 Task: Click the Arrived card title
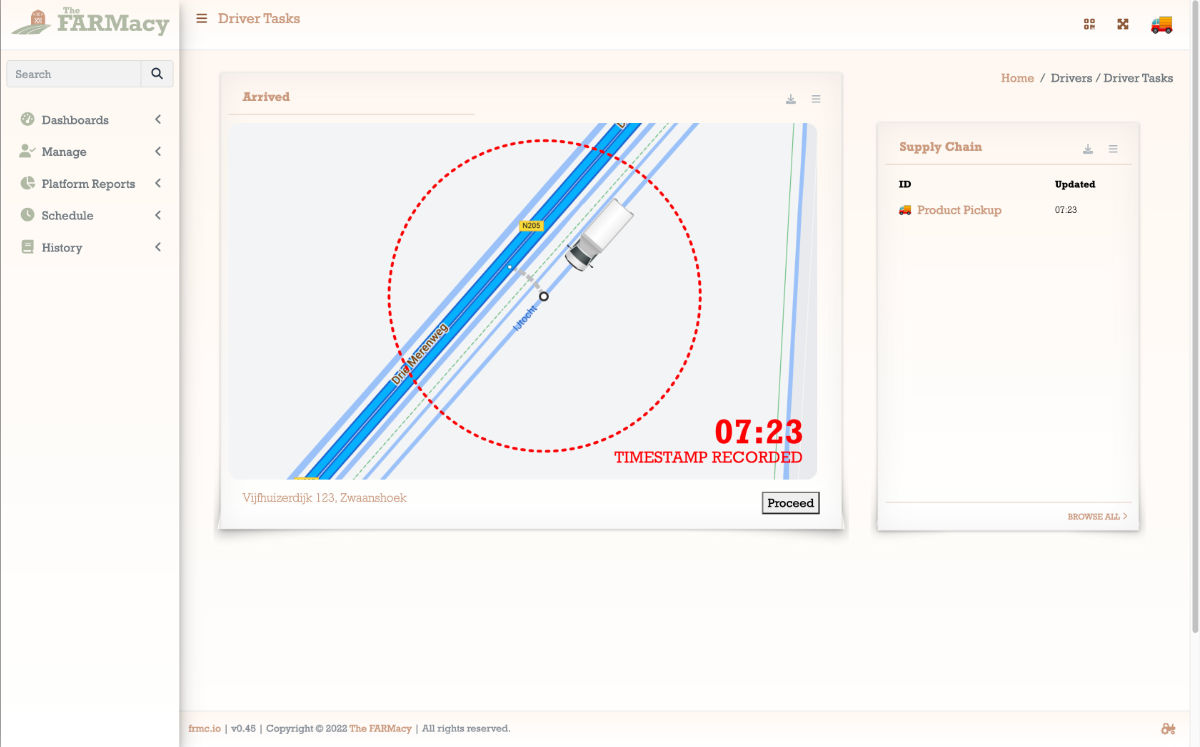pos(266,97)
